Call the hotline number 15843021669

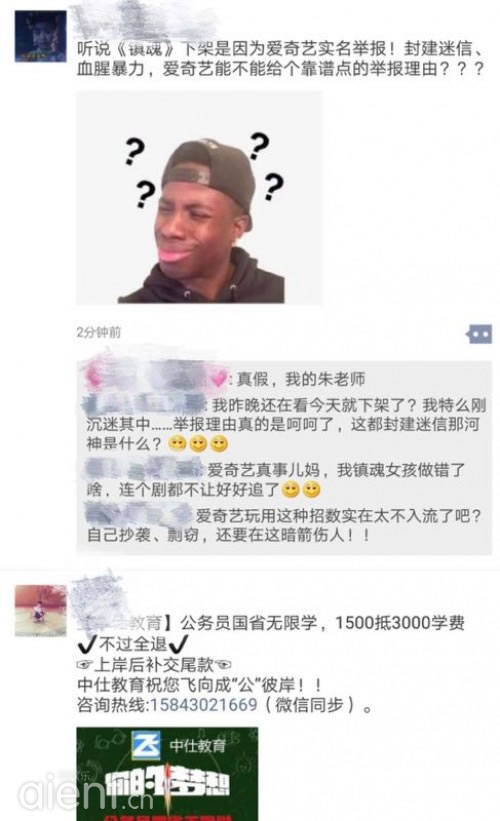click(x=204, y=704)
